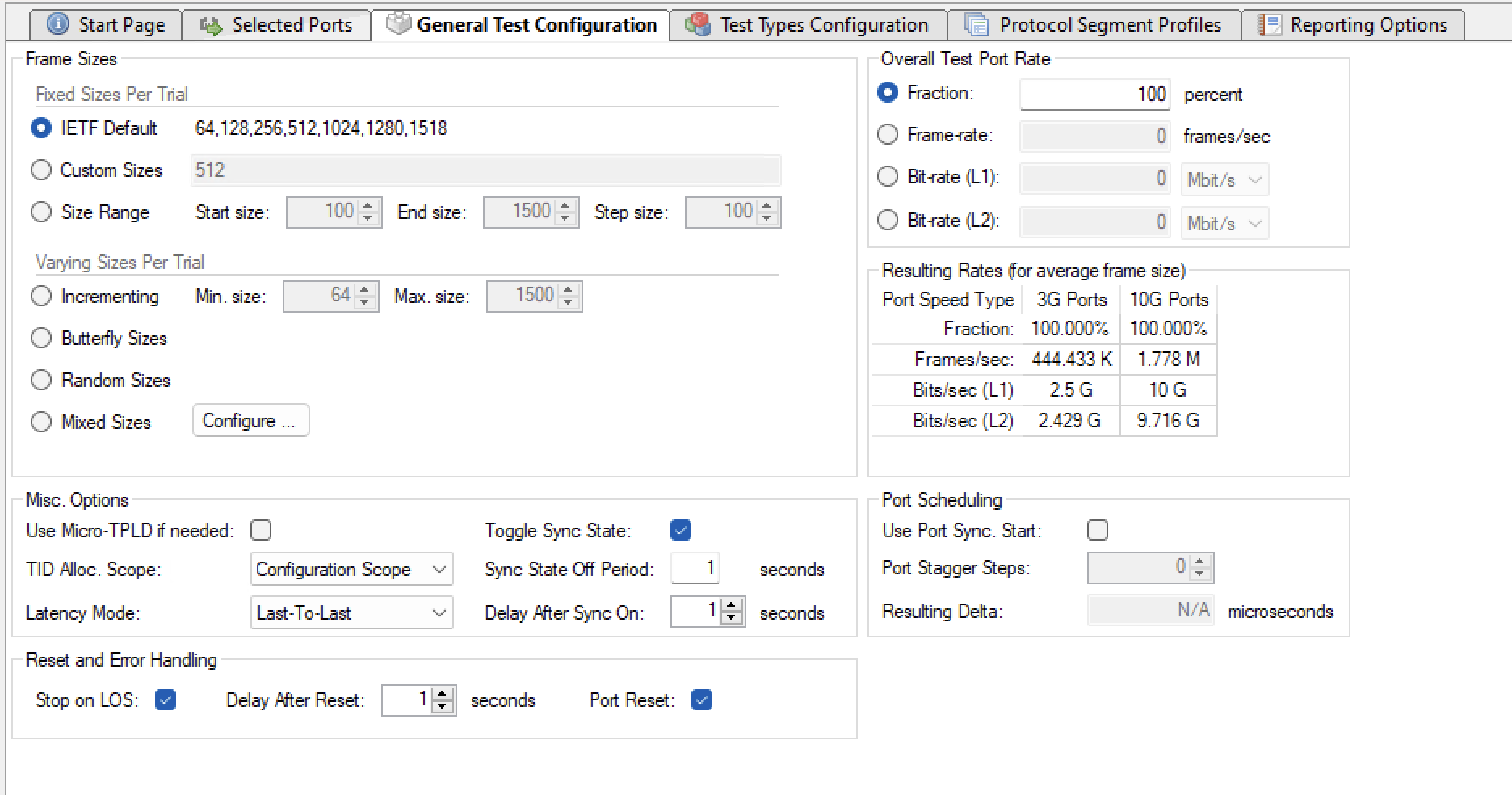Open Bit-rate (L2) Mbit/s unit dropdown
1512x795 pixels.
click(x=1224, y=223)
